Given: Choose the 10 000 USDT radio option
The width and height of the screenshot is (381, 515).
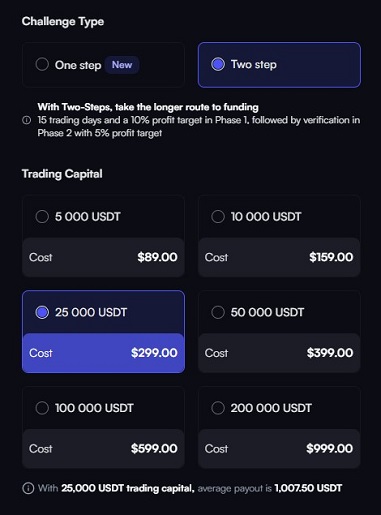Looking at the screenshot, I should coord(218,217).
